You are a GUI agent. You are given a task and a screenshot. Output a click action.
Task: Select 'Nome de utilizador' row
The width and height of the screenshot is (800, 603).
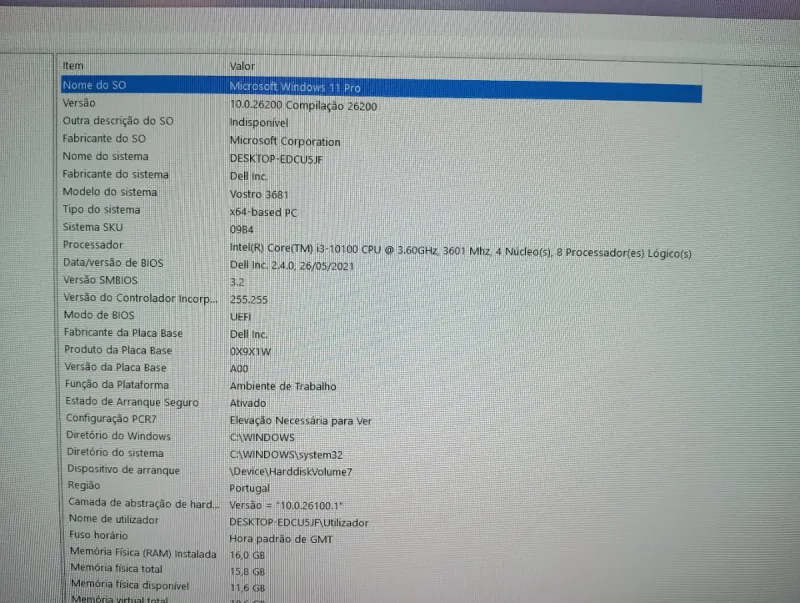[x=114, y=520]
